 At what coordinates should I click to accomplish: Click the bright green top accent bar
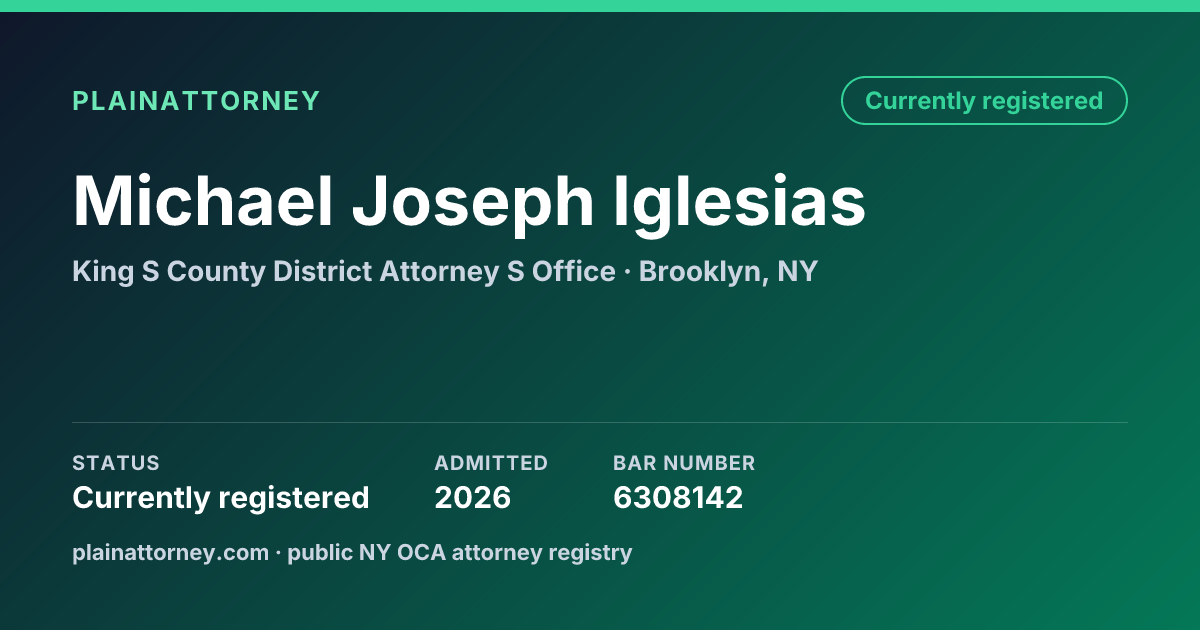point(600,6)
